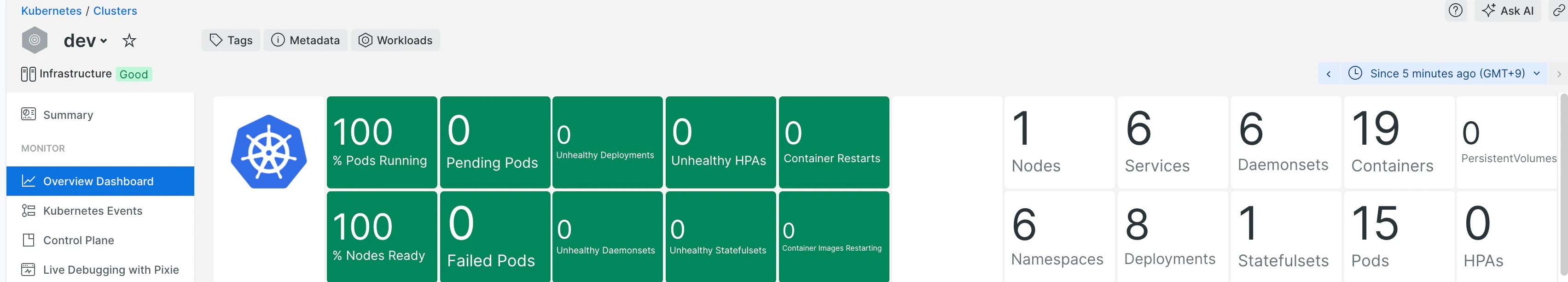Click the 6 Namespaces count tile
The width and height of the screenshot is (1568, 282).
click(x=1060, y=237)
